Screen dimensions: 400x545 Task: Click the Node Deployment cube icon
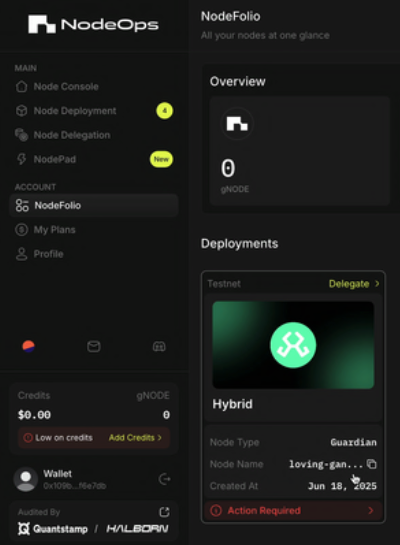22,111
